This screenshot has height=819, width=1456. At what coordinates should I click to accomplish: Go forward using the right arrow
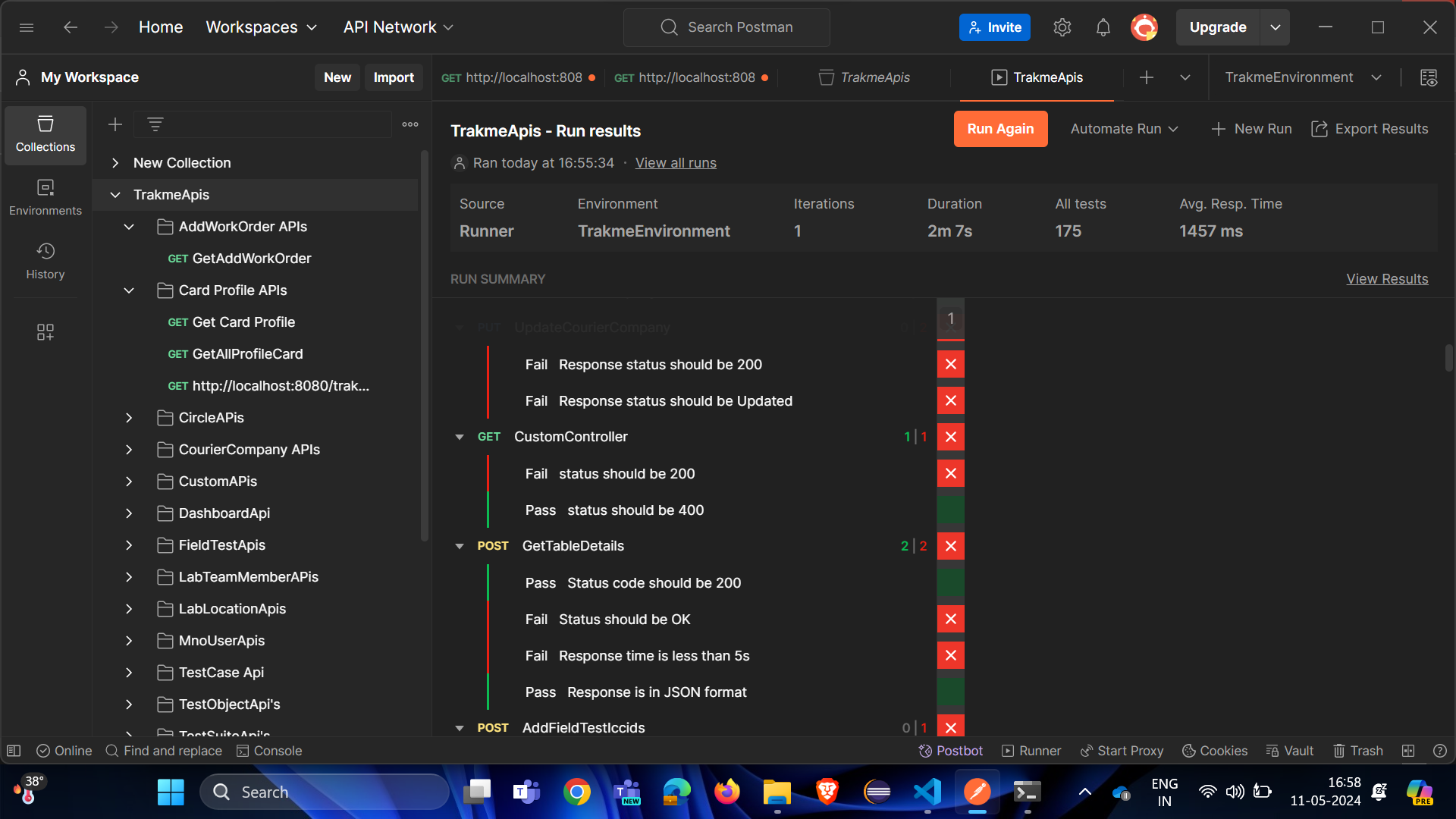(111, 27)
